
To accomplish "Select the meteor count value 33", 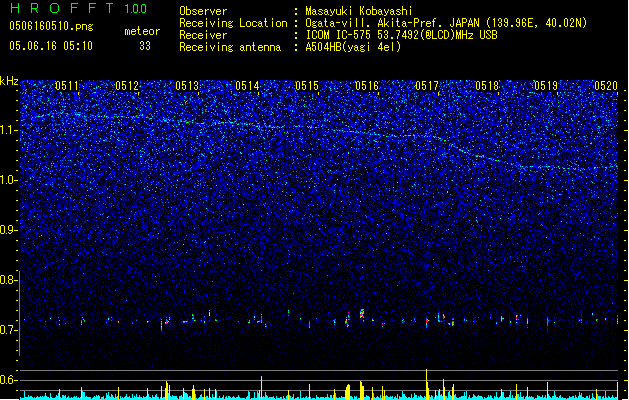I will point(145,46).
